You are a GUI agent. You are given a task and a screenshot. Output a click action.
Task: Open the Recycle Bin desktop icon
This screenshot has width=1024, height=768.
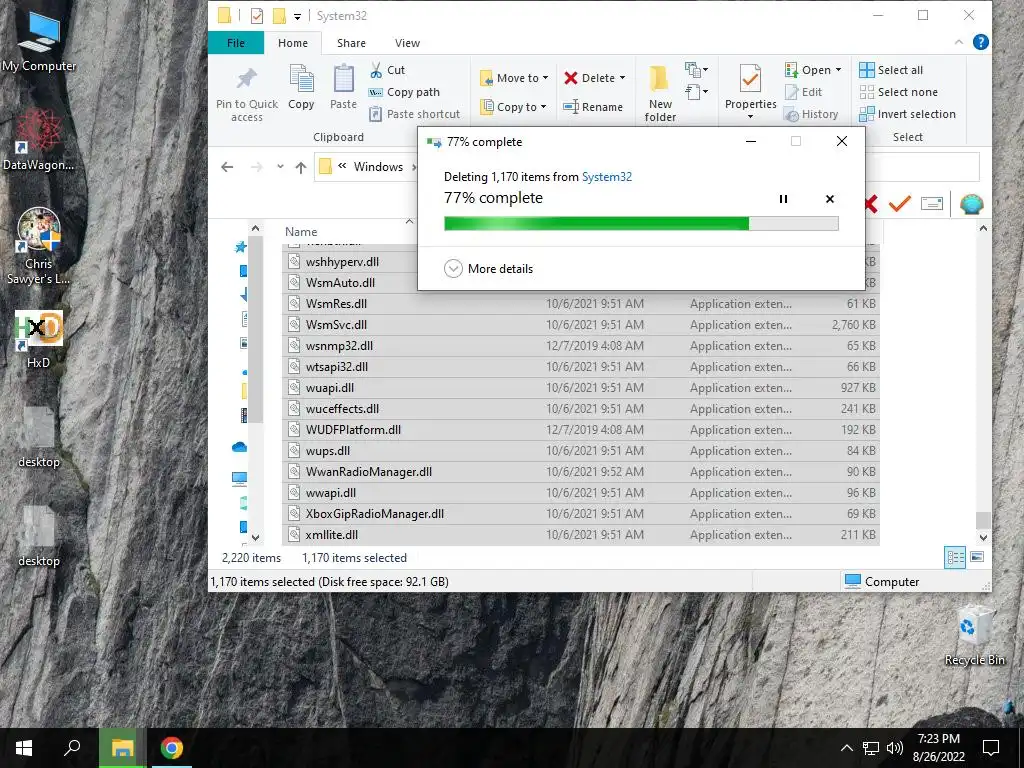click(x=974, y=636)
